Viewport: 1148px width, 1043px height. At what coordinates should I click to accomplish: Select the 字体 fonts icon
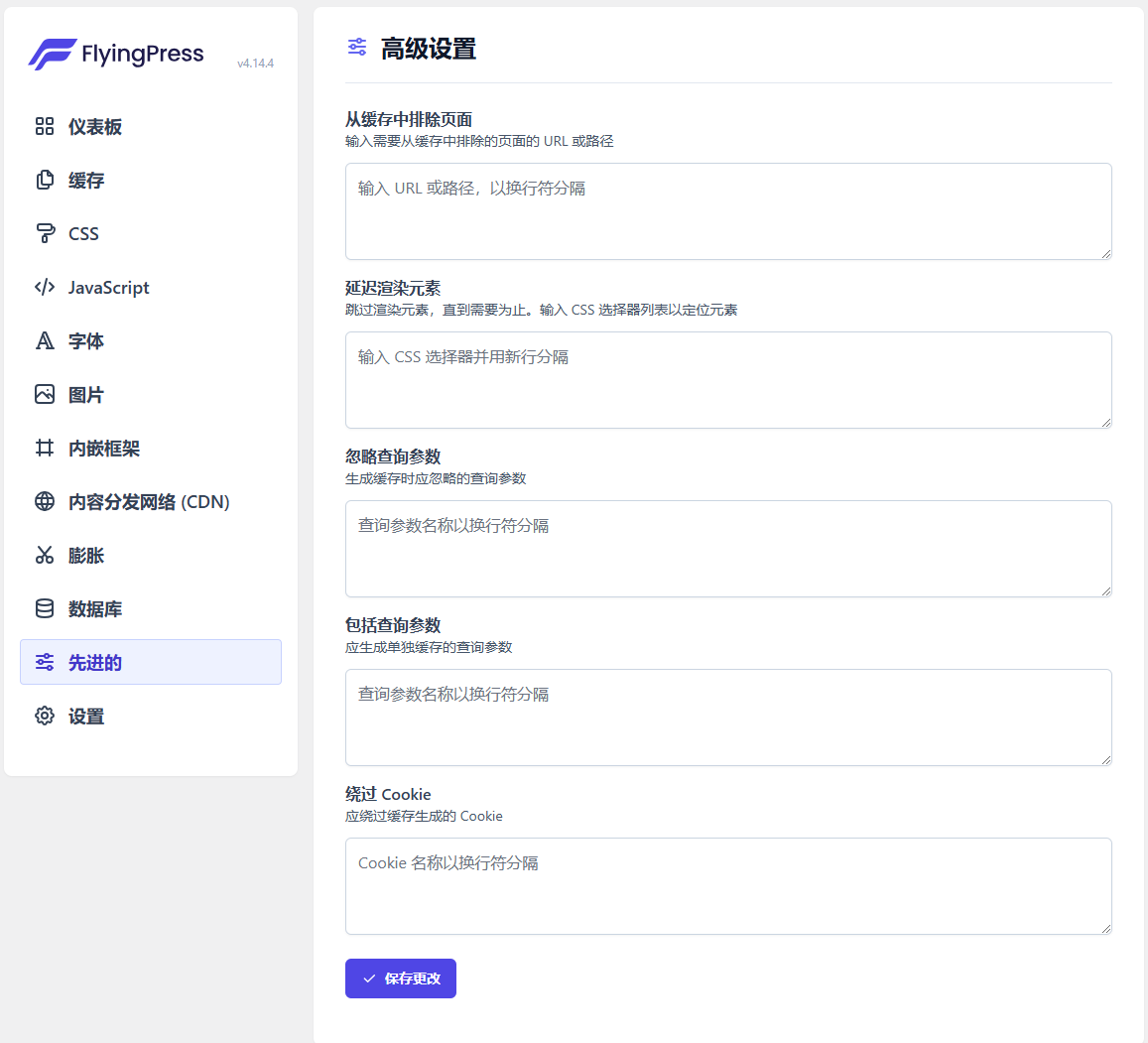(44, 340)
